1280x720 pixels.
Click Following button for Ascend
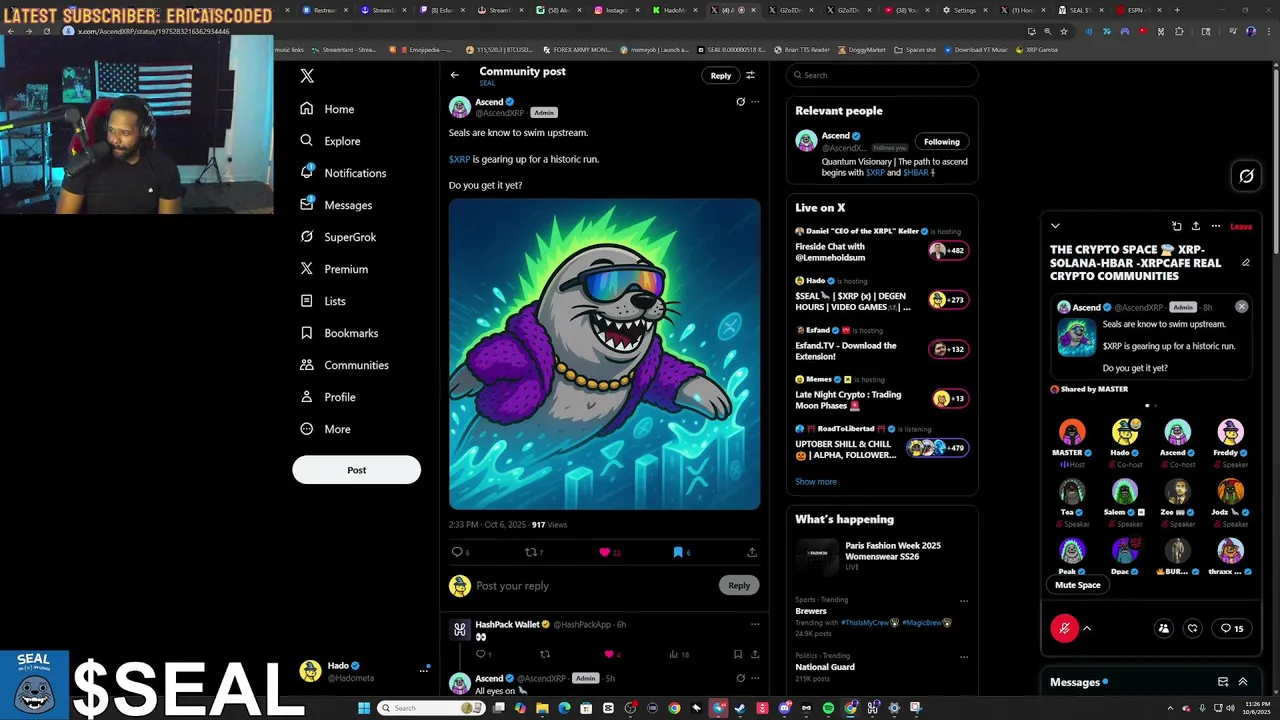pyautogui.click(x=941, y=142)
